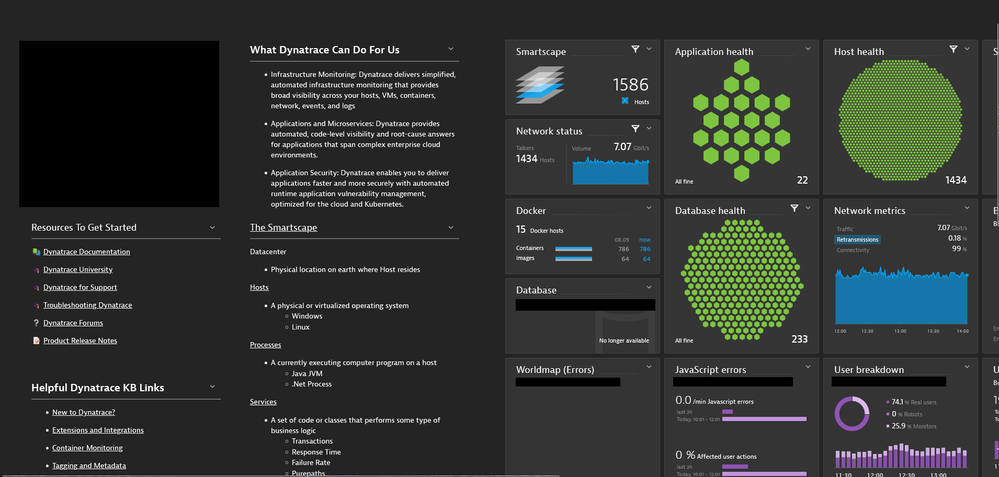Viewport: 999px width, 477px height.
Task: Open the Troubleshooting Dynatrace link
Action: coord(87,305)
